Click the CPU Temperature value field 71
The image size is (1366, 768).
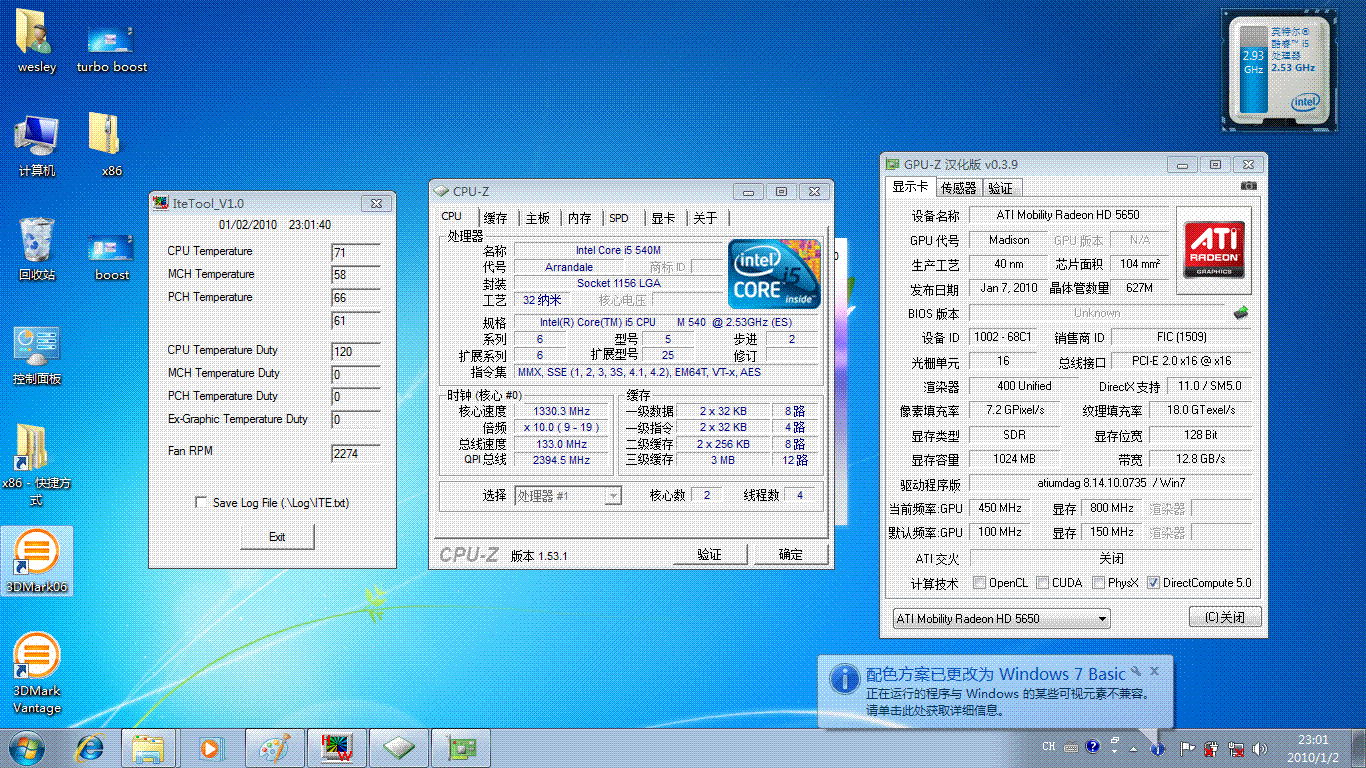click(356, 252)
